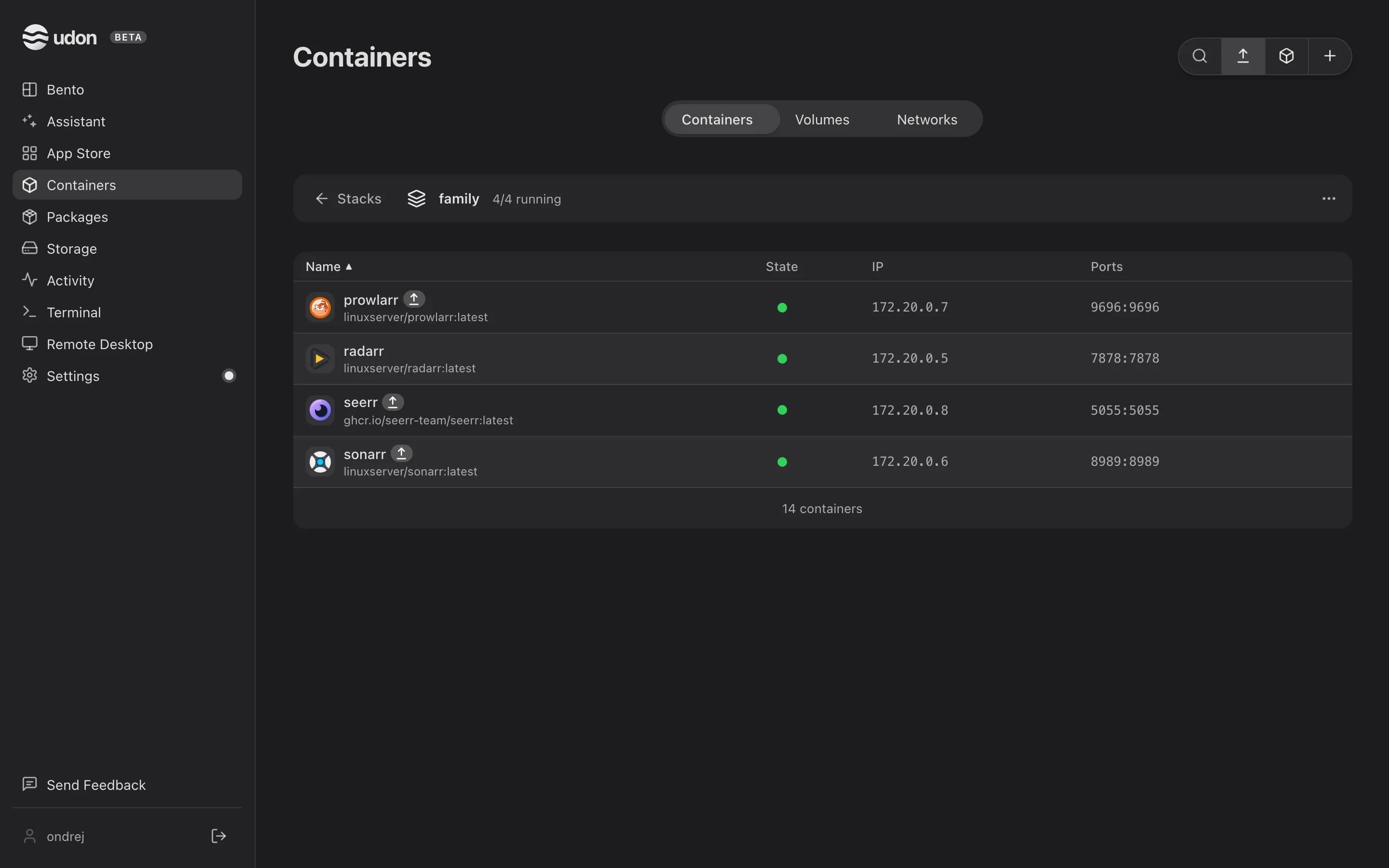
Task: Log out using the sign-out icon
Action: (x=218, y=836)
